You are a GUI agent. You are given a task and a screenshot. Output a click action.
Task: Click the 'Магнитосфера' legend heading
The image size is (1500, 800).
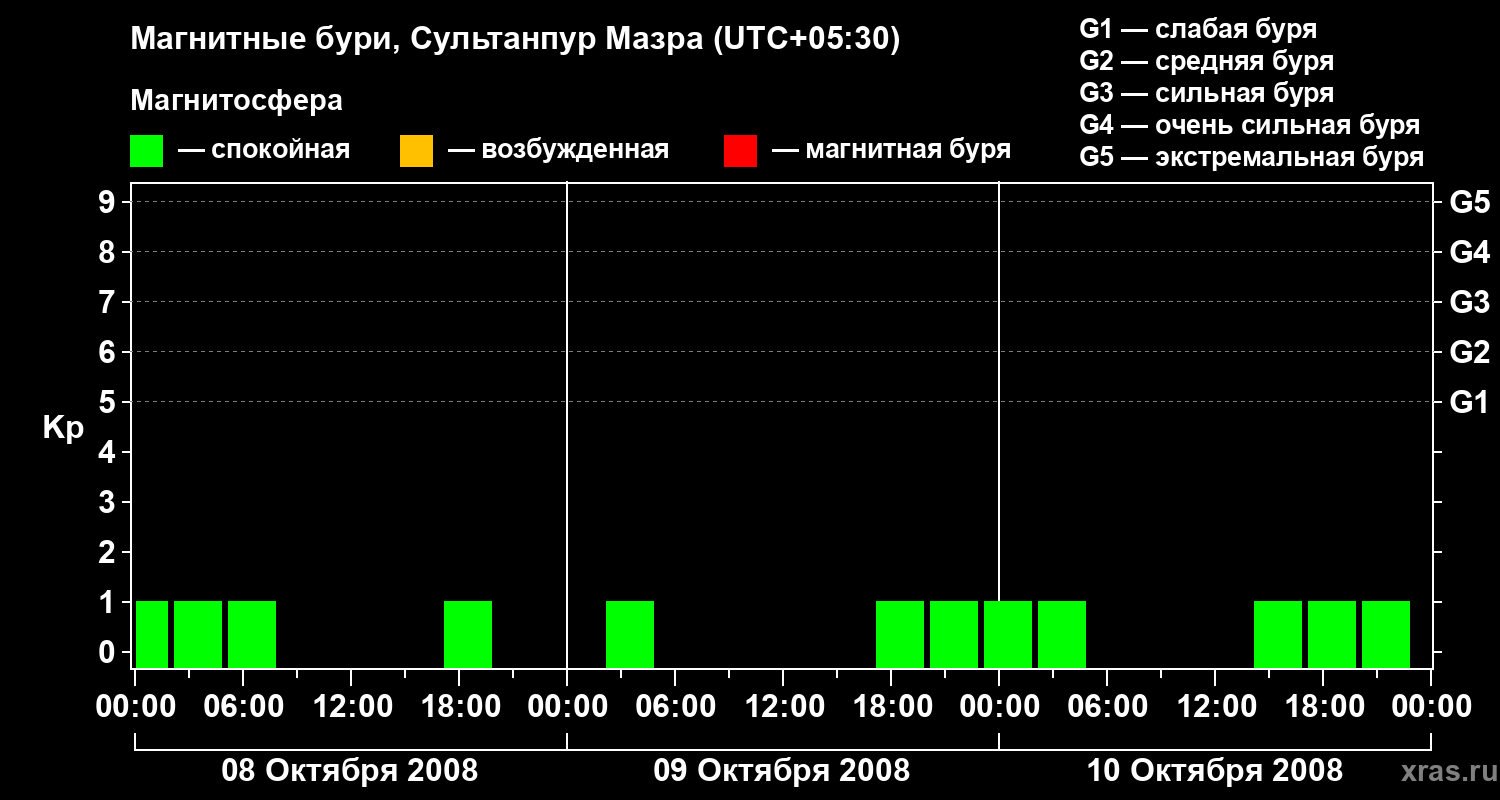236,101
